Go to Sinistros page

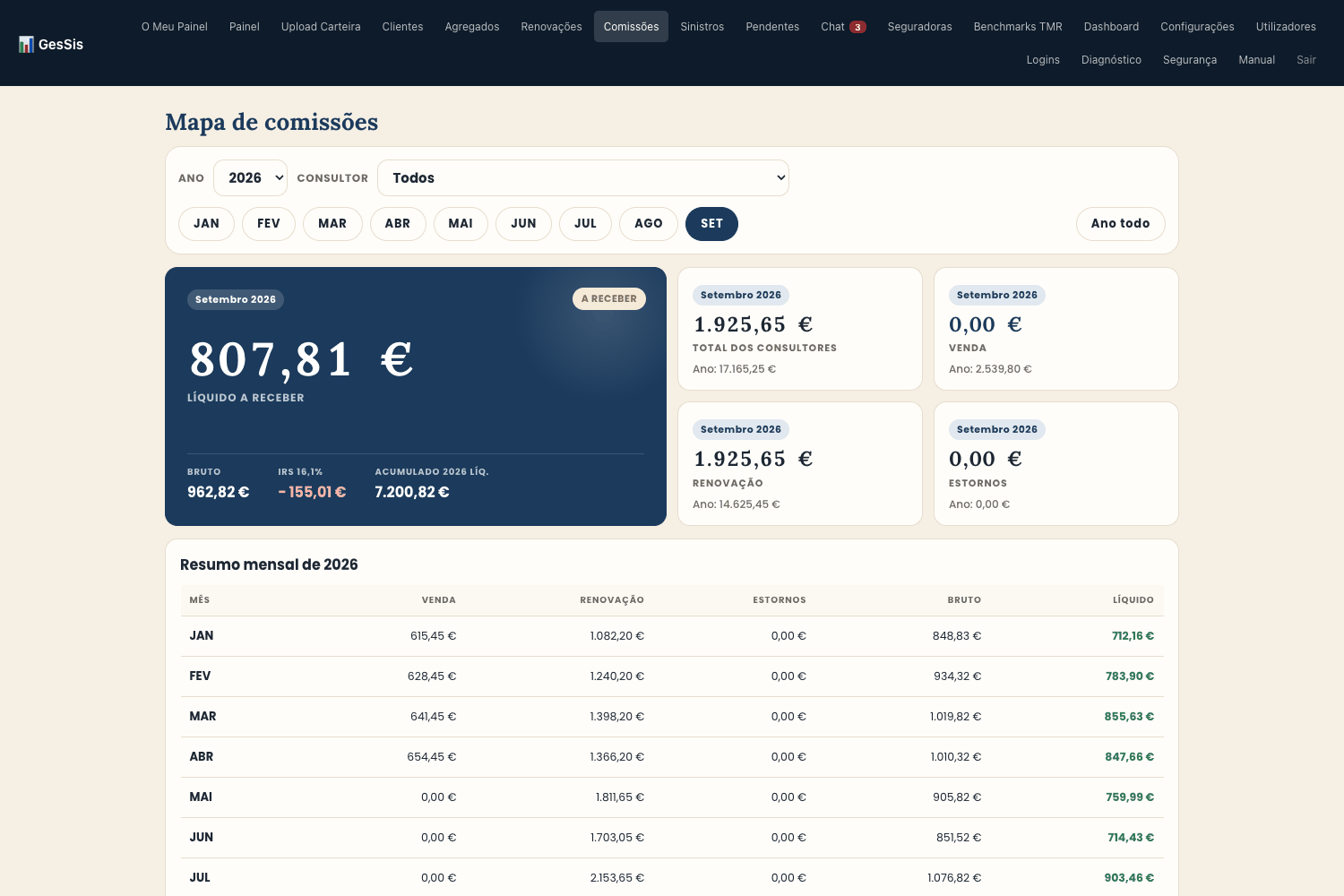pyautogui.click(x=702, y=27)
